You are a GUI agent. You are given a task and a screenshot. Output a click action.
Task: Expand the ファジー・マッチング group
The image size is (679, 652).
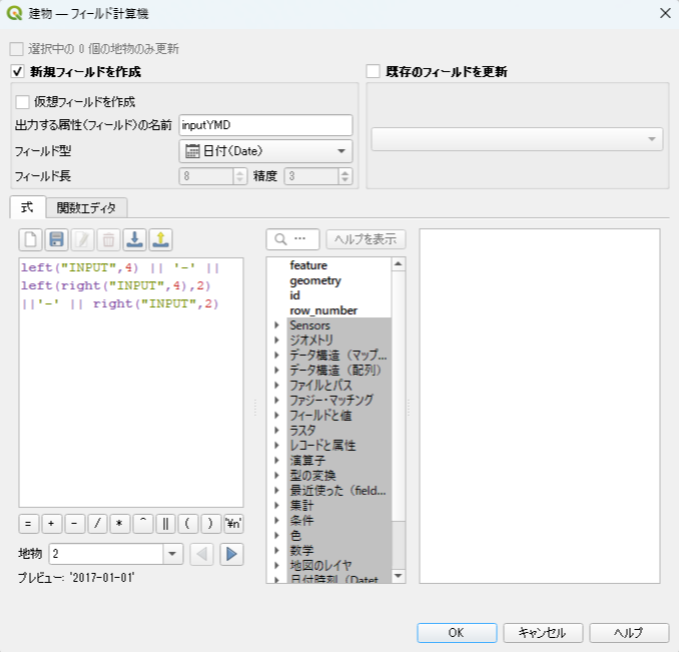277,400
